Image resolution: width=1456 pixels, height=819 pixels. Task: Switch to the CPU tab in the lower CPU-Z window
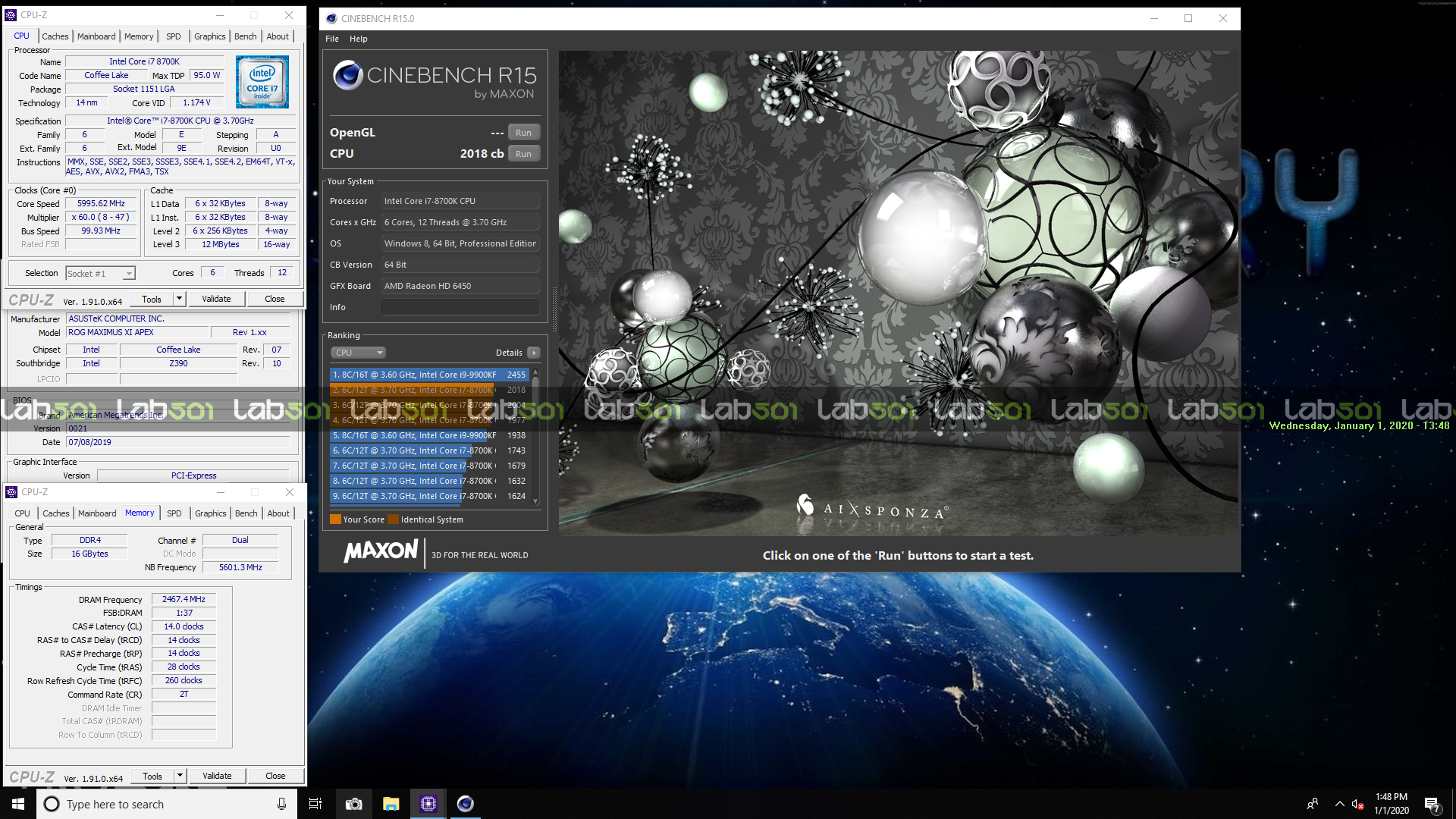pyautogui.click(x=23, y=513)
